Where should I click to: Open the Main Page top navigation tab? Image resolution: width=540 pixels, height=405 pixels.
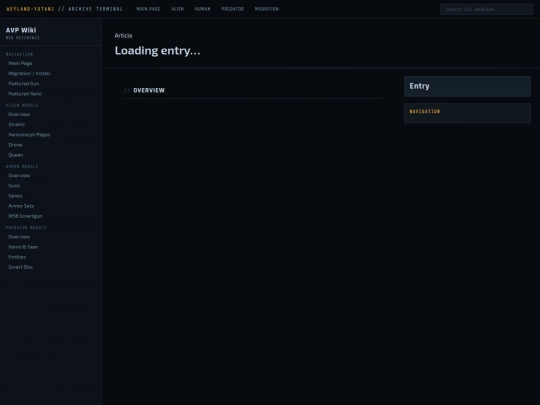pos(148,9)
